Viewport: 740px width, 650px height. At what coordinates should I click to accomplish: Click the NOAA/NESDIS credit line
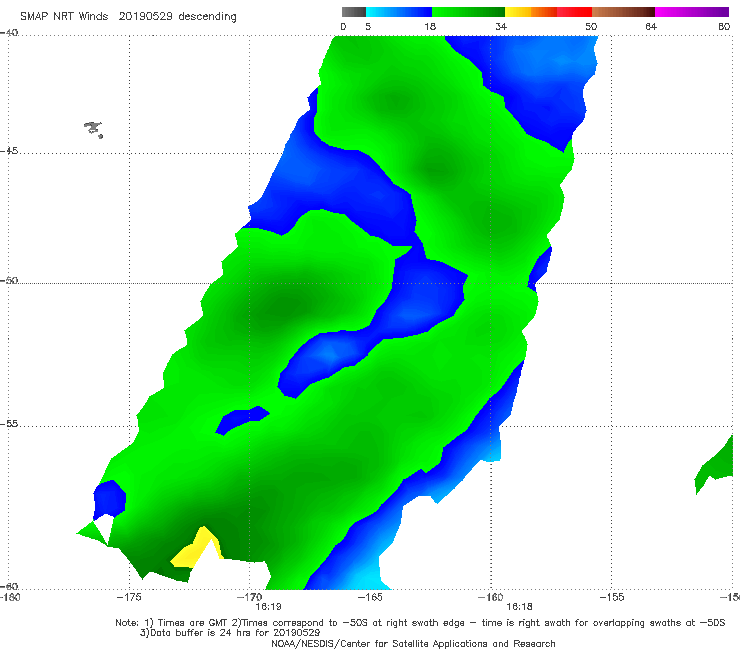click(x=413, y=643)
